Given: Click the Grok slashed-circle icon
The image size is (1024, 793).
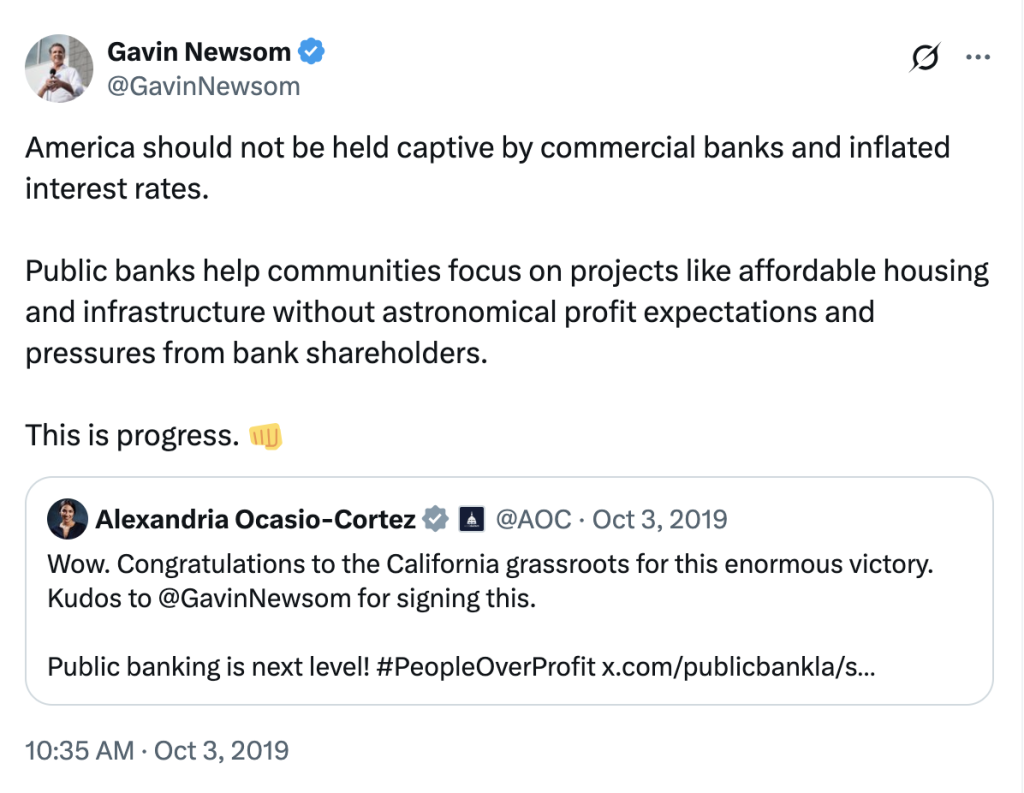Looking at the screenshot, I should [924, 60].
